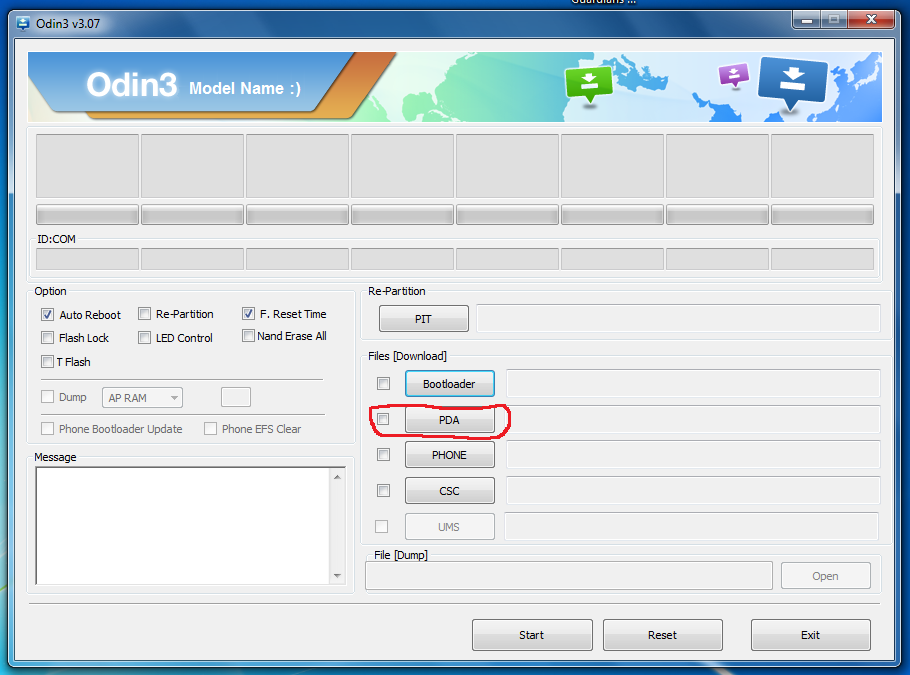910x675 pixels.
Task: Click the Message scrollbar up arrow
Action: (337, 477)
